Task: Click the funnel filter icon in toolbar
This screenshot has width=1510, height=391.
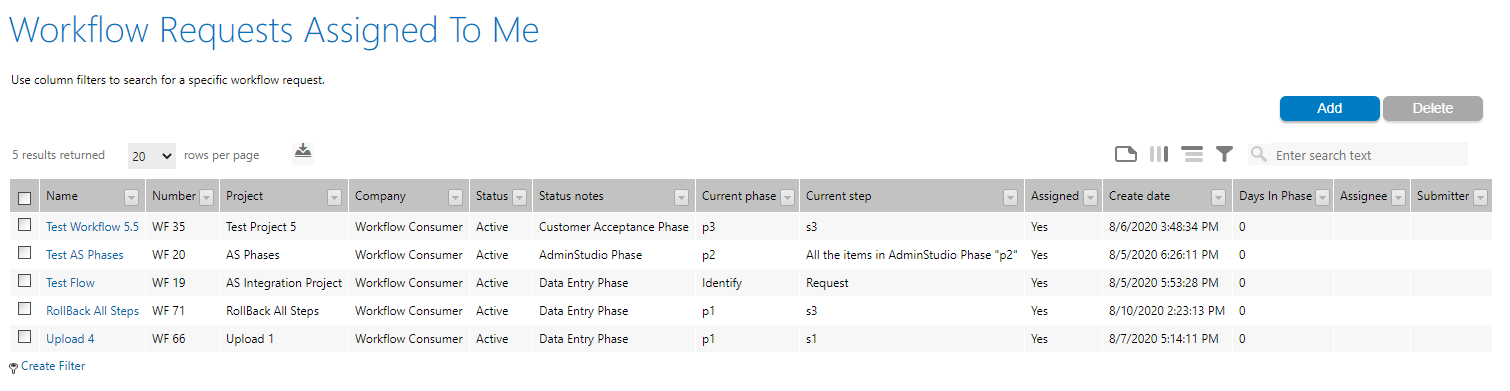Action: tap(1224, 154)
